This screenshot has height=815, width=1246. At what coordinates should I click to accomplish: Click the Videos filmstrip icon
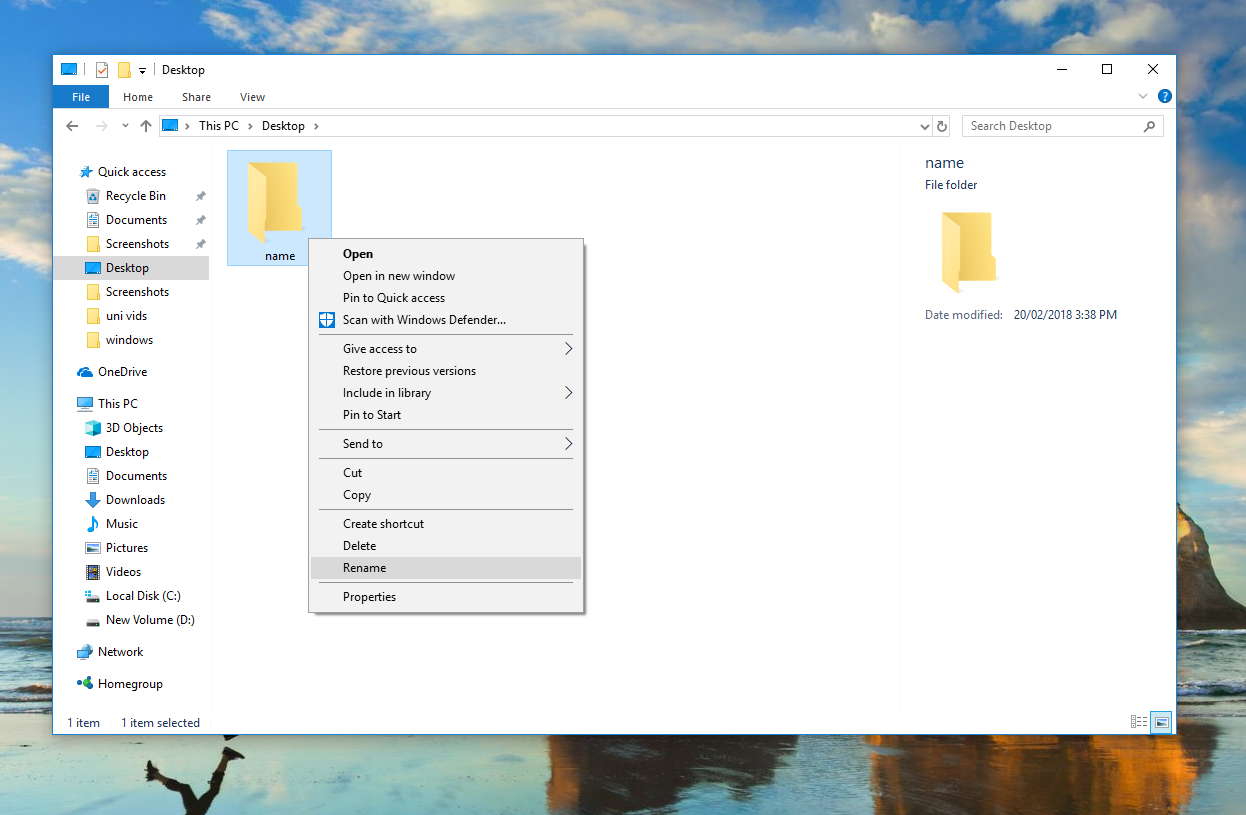(93, 572)
